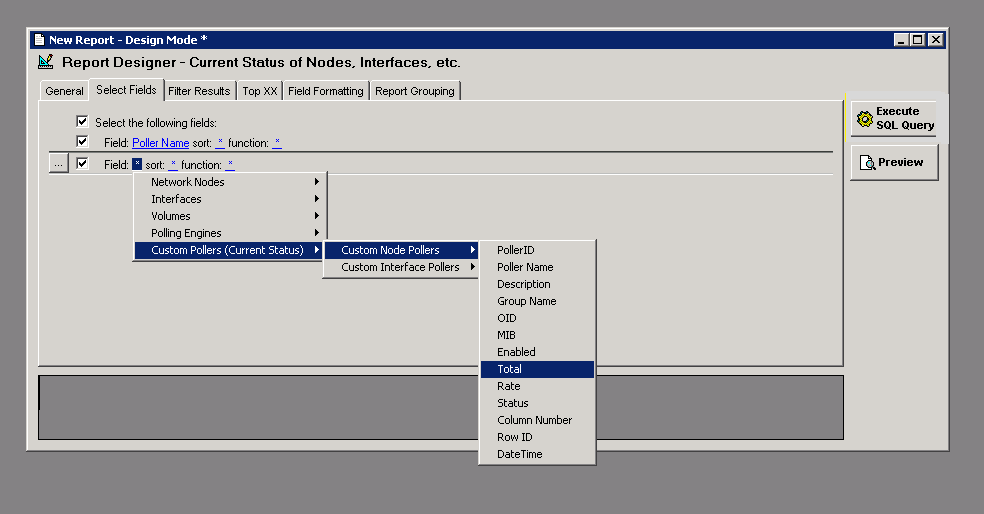Open the ellipsis button beside the second field
Screen dimensions: 984x514
[x=58, y=164]
